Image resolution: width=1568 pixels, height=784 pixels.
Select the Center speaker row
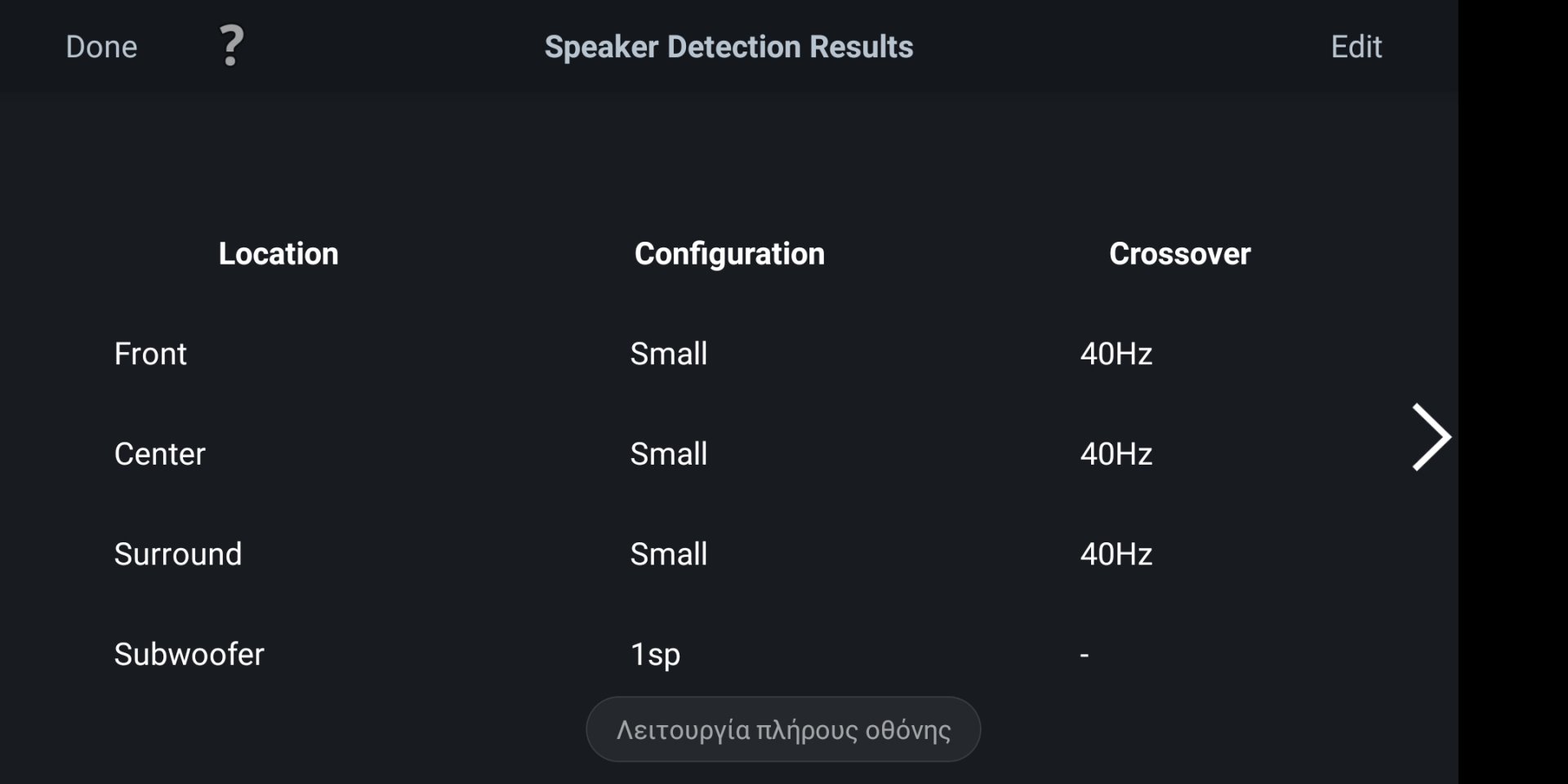click(x=160, y=454)
